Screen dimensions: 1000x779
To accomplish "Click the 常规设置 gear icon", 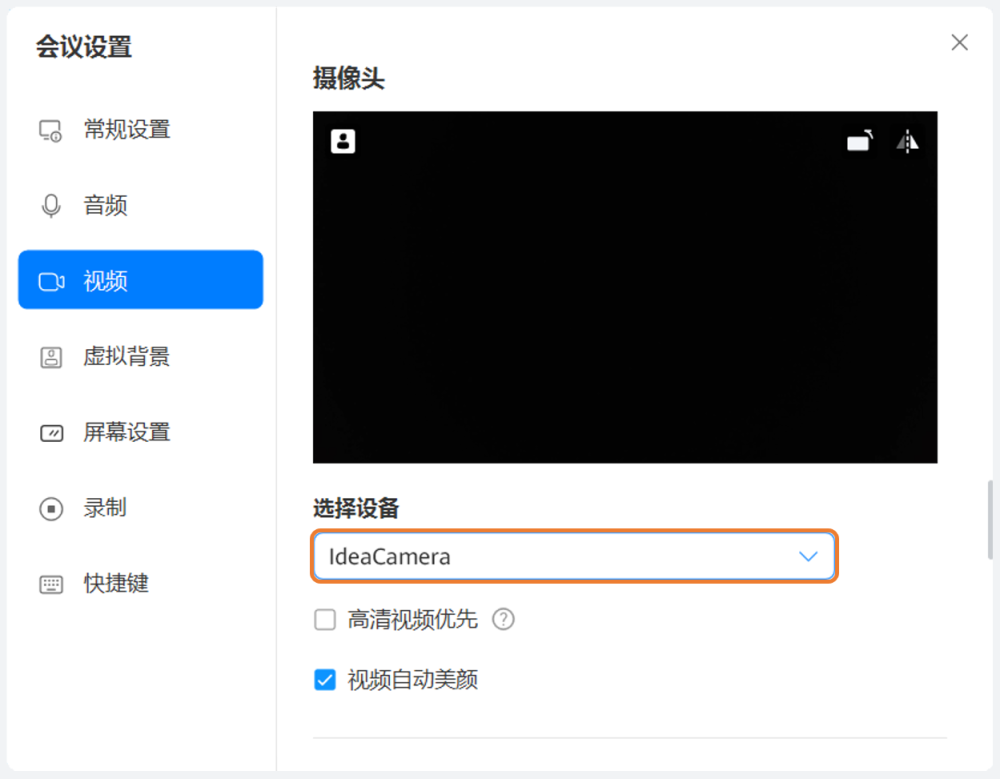I will coord(50,129).
